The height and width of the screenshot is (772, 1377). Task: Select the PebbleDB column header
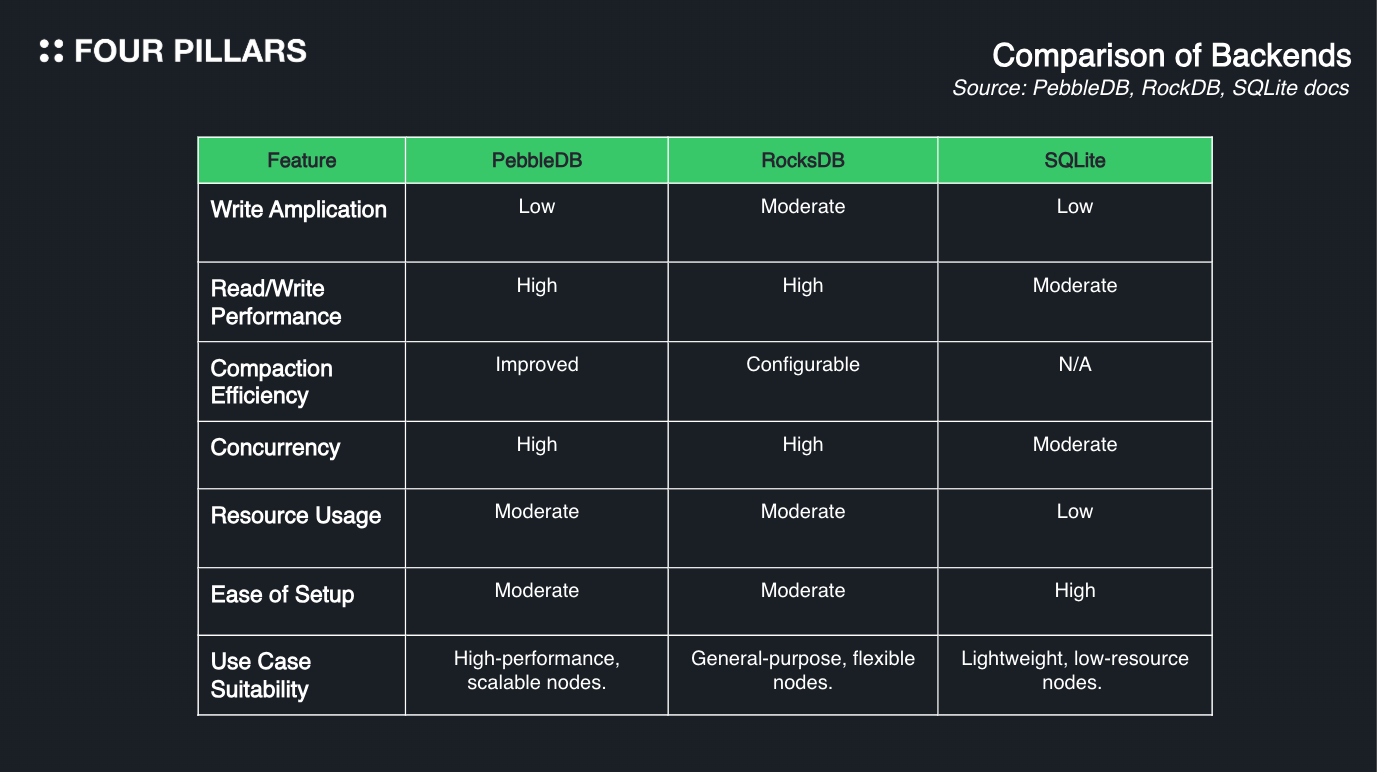coord(537,160)
